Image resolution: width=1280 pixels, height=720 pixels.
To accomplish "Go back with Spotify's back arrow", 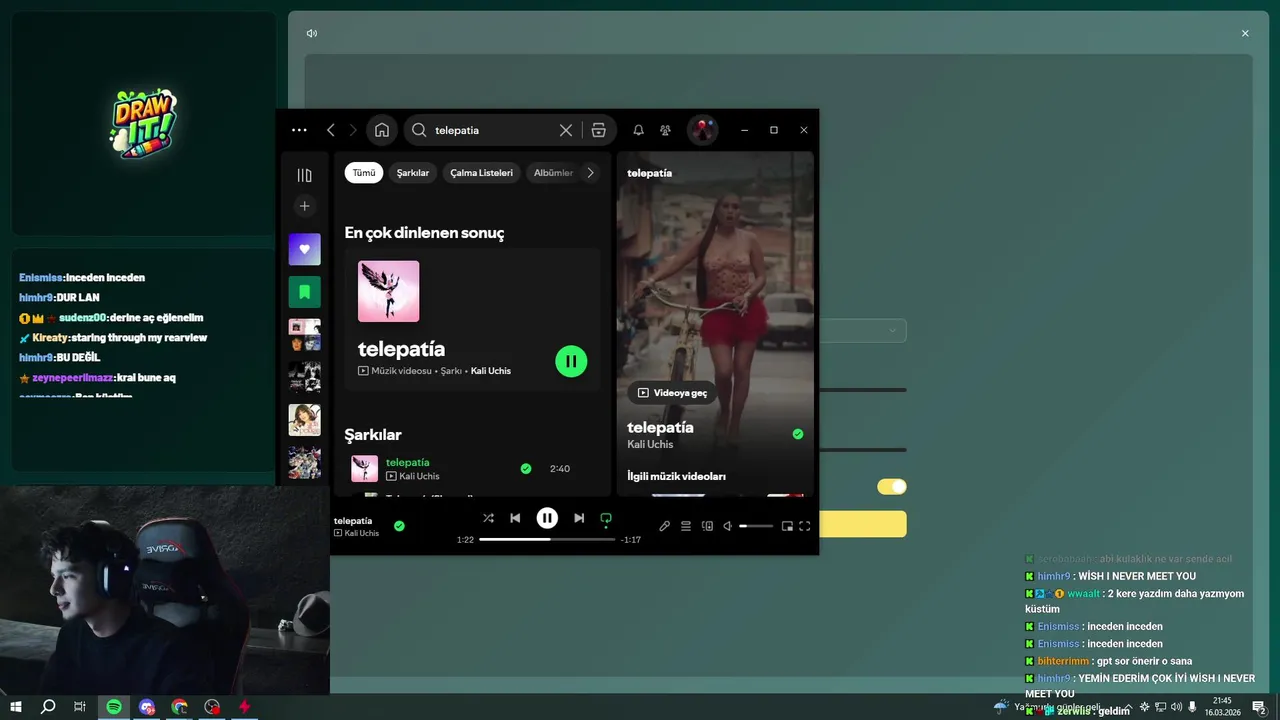I will [x=331, y=130].
